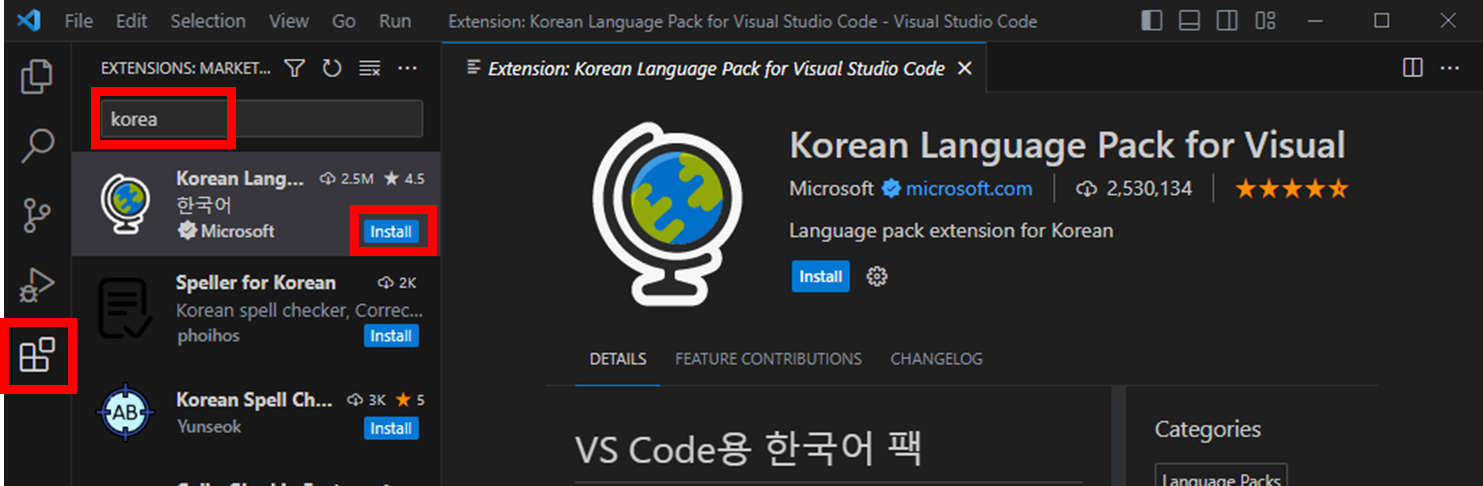Install Speller for Korean extension

(391, 336)
